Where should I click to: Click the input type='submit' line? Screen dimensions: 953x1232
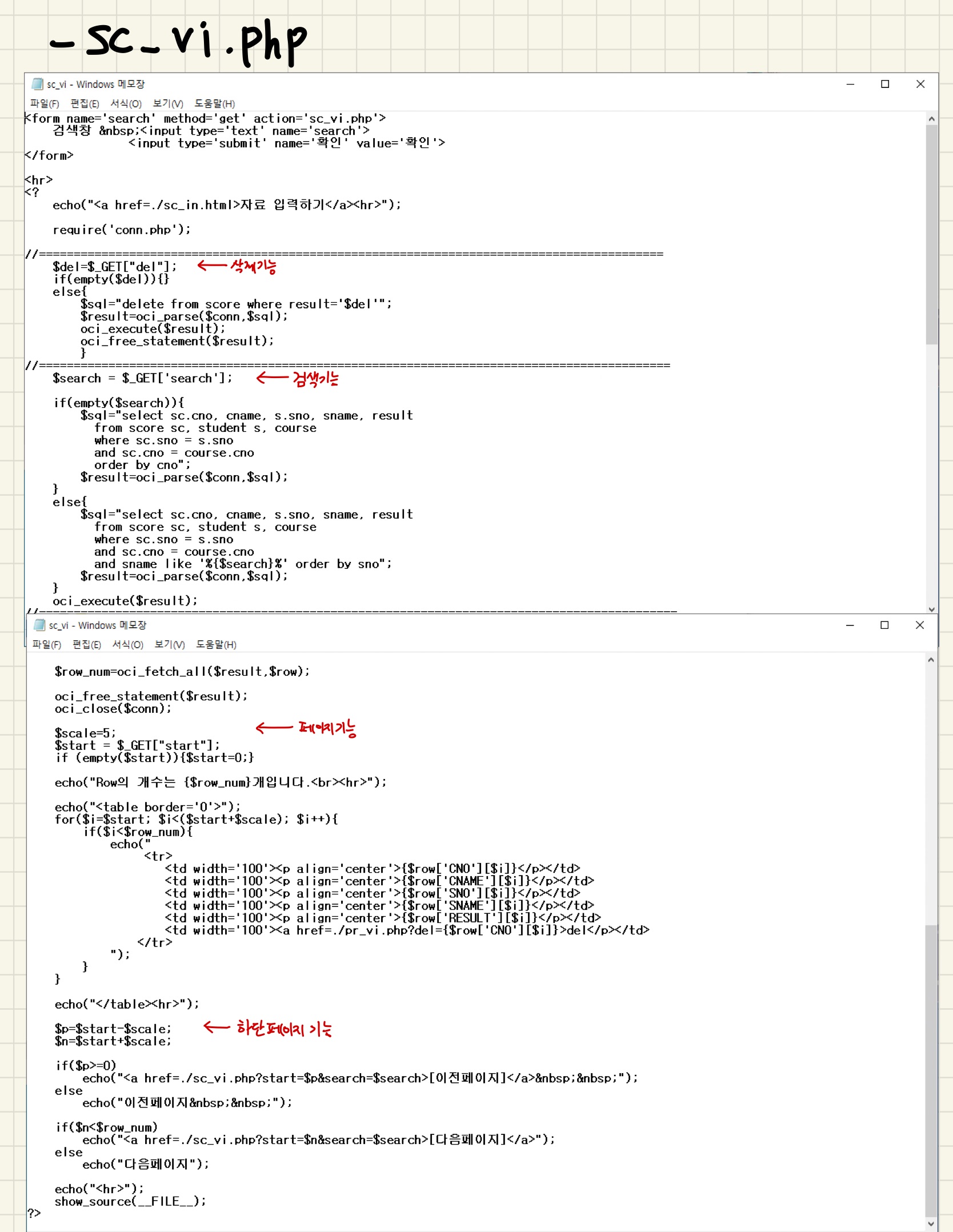(287, 143)
